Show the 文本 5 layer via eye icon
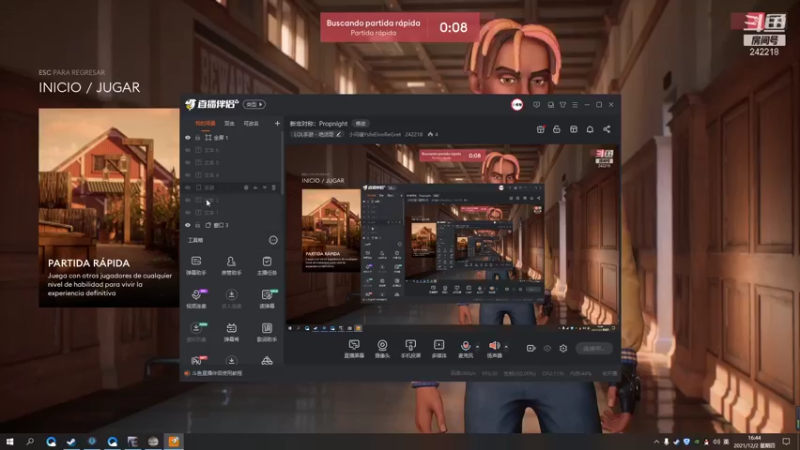The width and height of the screenshot is (800, 450). pyautogui.click(x=188, y=163)
